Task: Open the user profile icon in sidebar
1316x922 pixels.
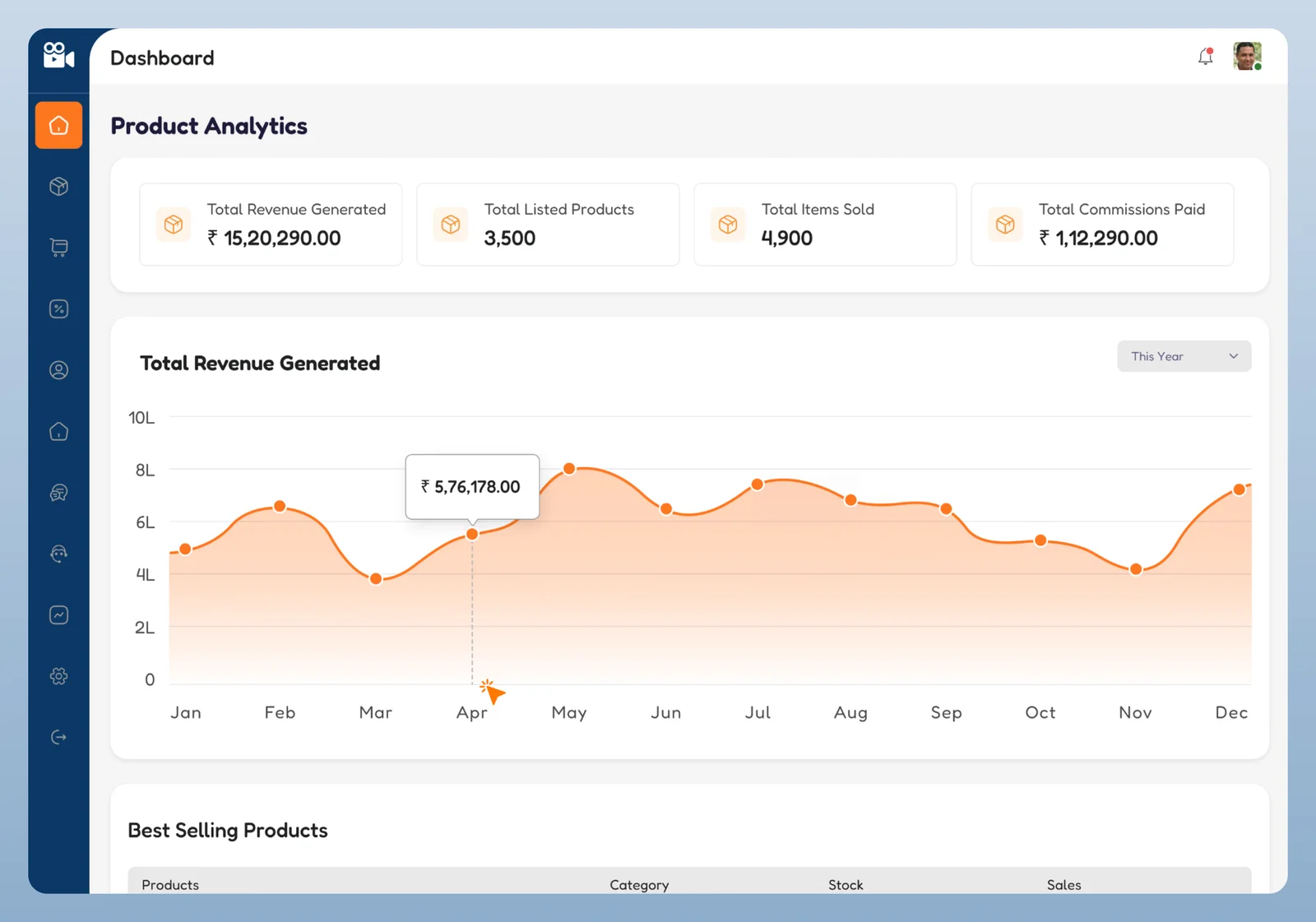Action: click(x=58, y=370)
